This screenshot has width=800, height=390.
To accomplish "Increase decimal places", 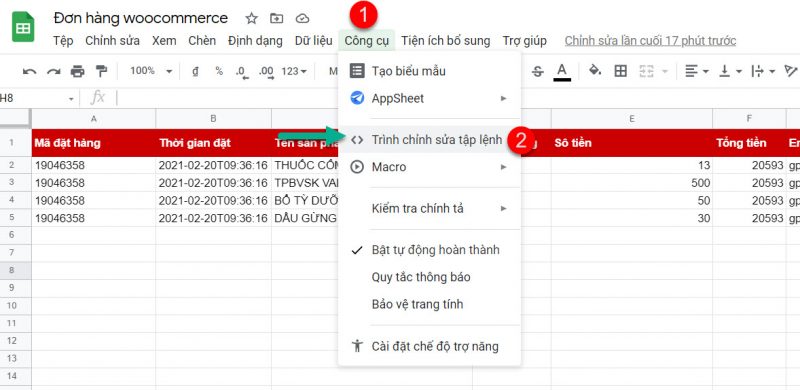I will [266, 72].
